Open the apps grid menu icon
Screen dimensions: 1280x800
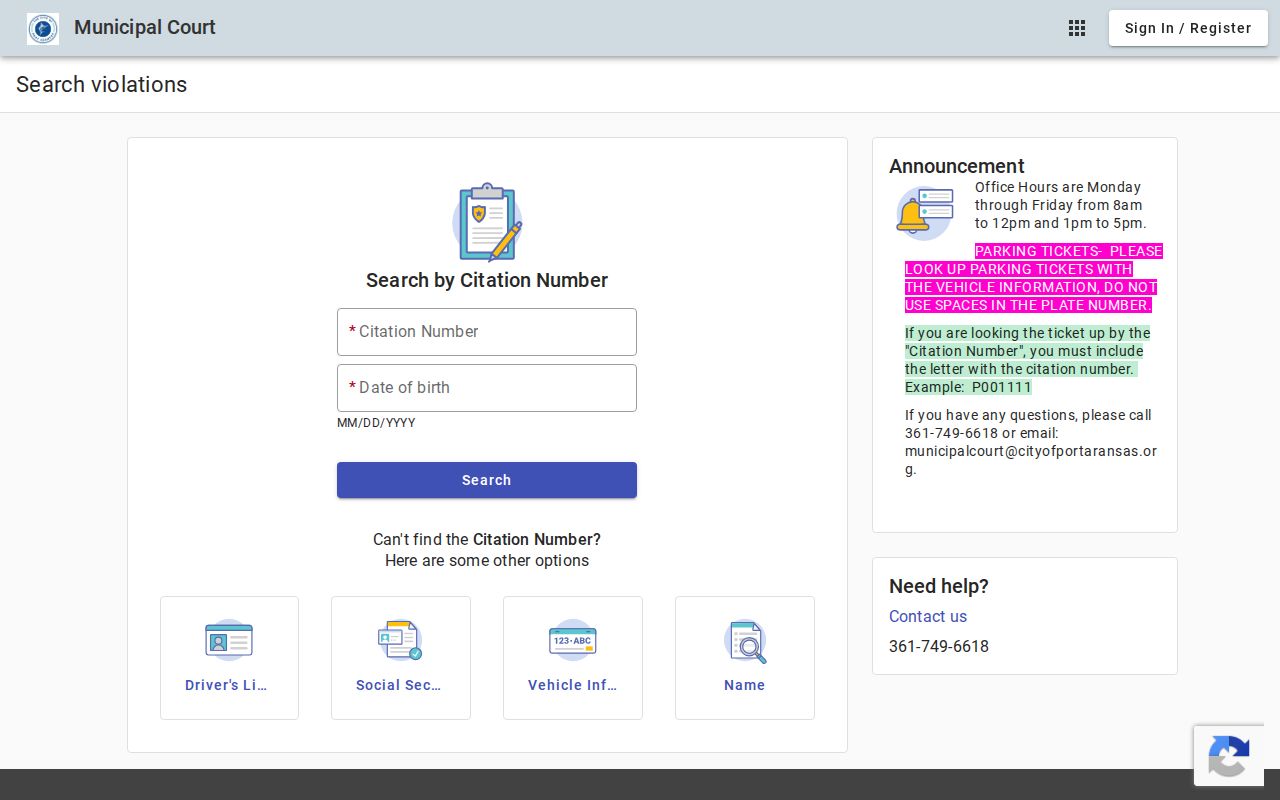[x=1077, y=28]
